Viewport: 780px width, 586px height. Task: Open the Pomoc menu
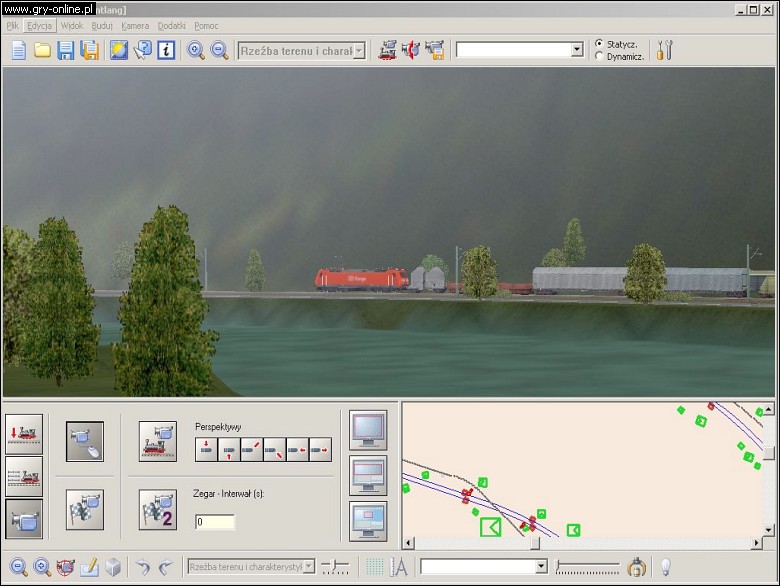coord(206,26)
